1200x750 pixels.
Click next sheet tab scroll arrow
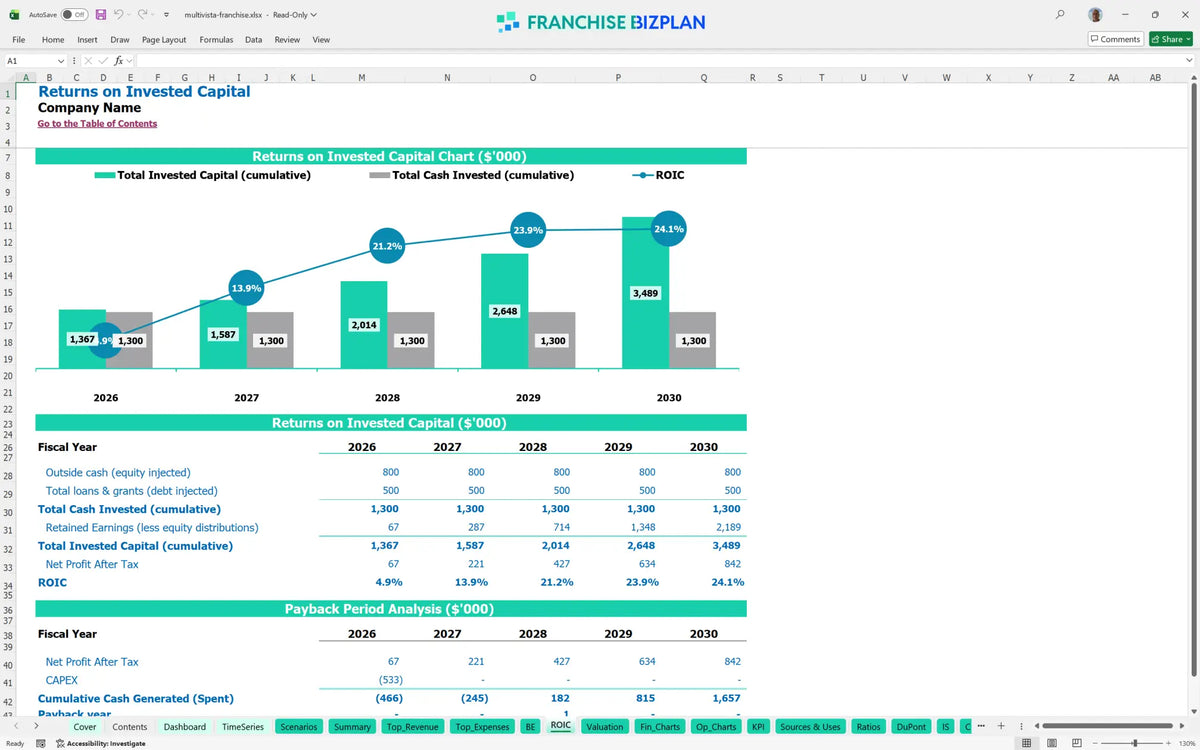pos(37,726)
